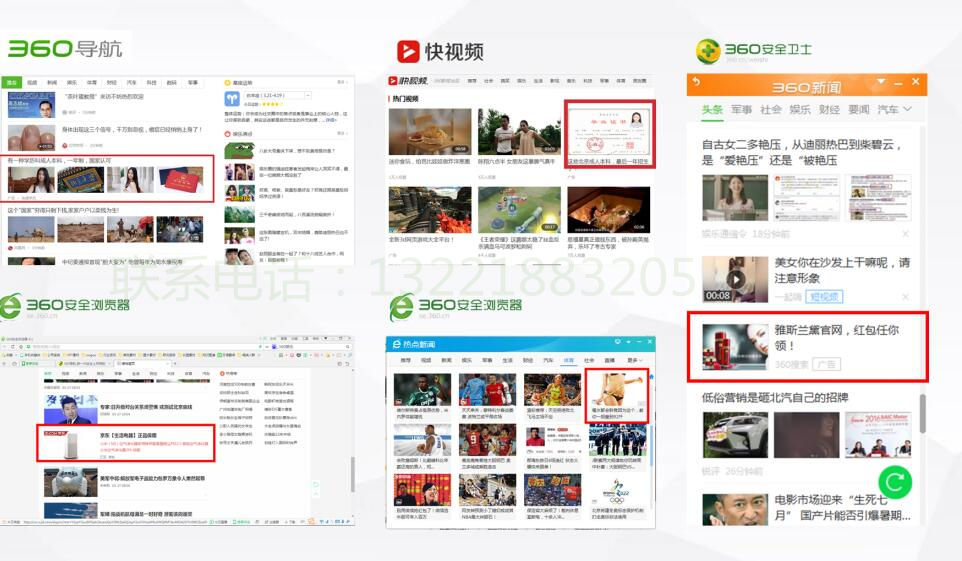
Task: Go to the 娱乐 tab in 360新闻
Action: click(x=799, y=109)
